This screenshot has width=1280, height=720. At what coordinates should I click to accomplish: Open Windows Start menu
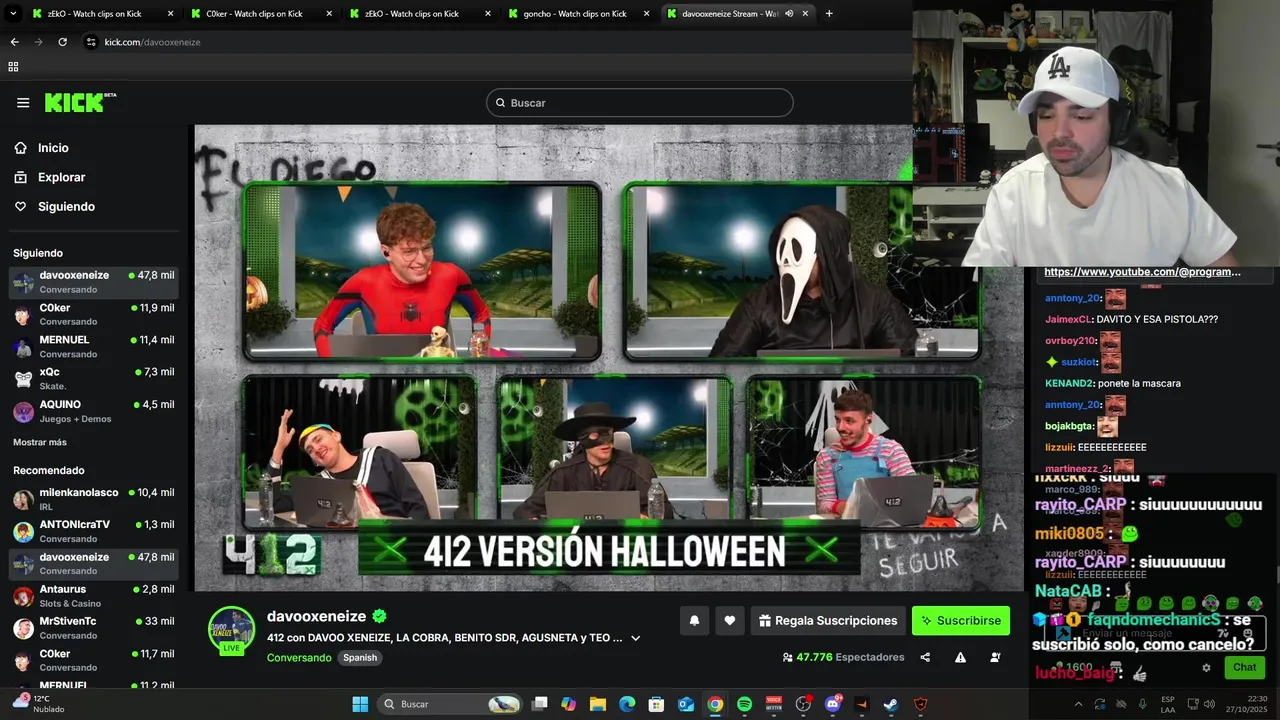coord(360,704)
